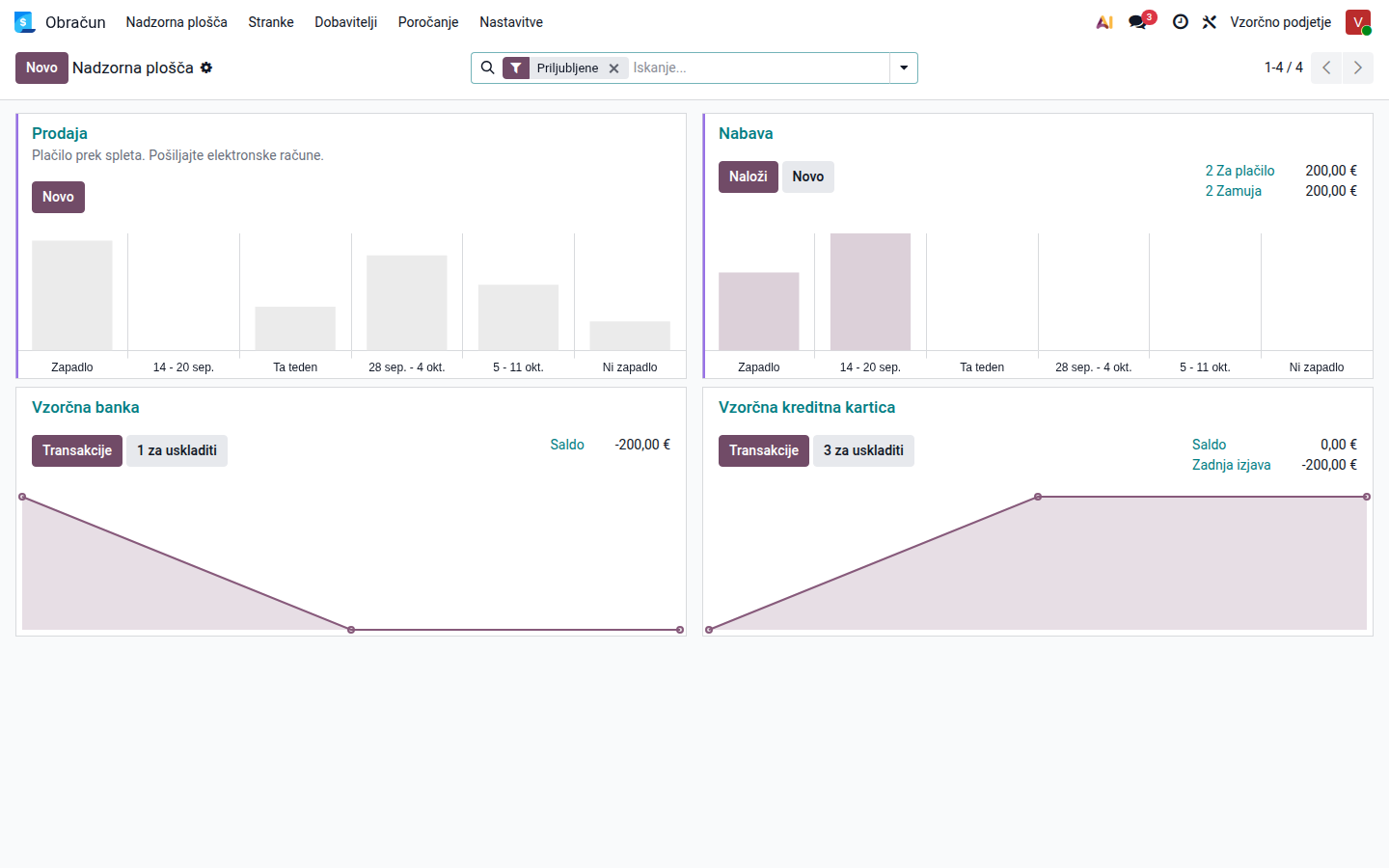Open the user avatar menu
The width and height of the screenshot is (1389, 868).
[1358, 22]
